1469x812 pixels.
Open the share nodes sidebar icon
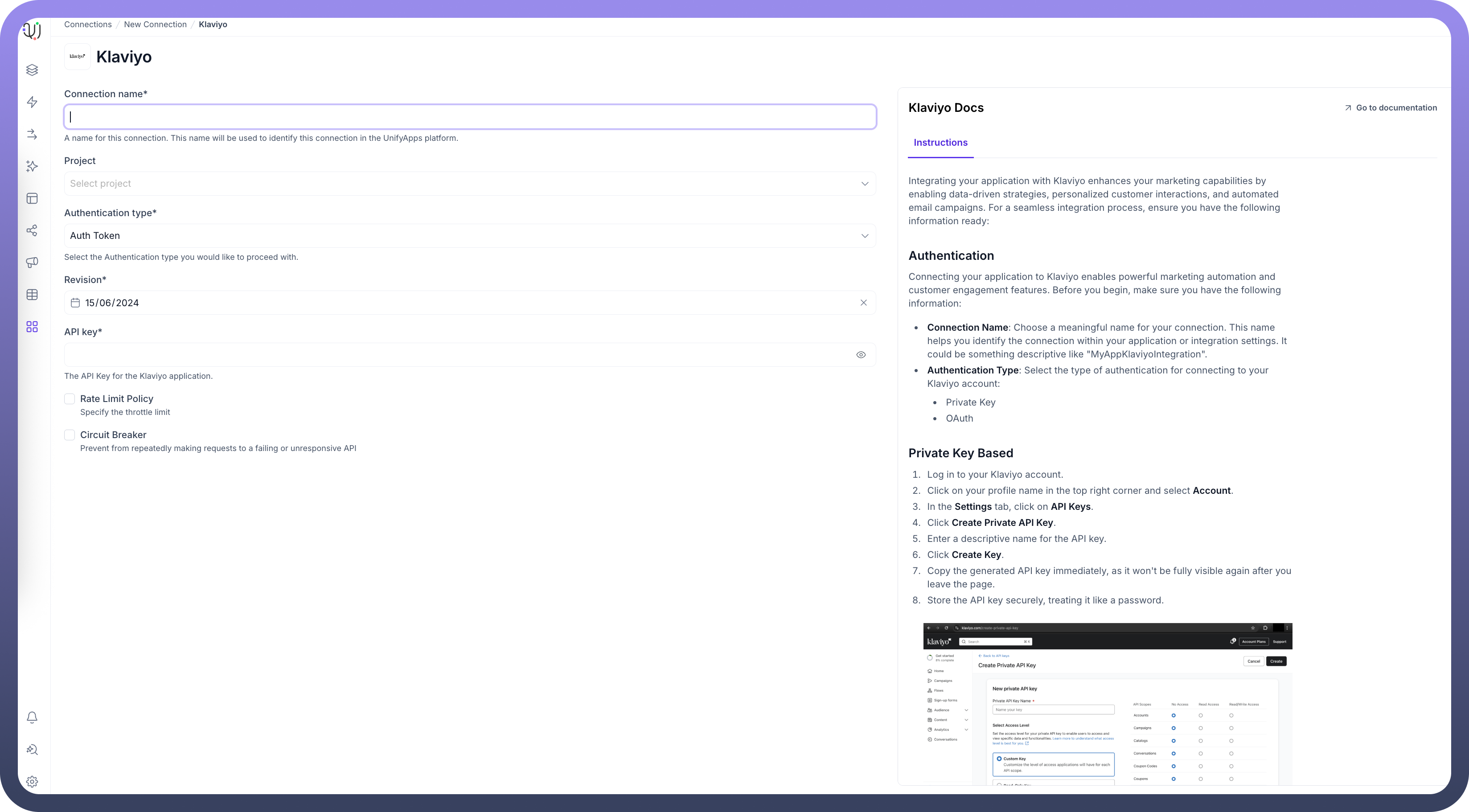(x=32, y=230)
